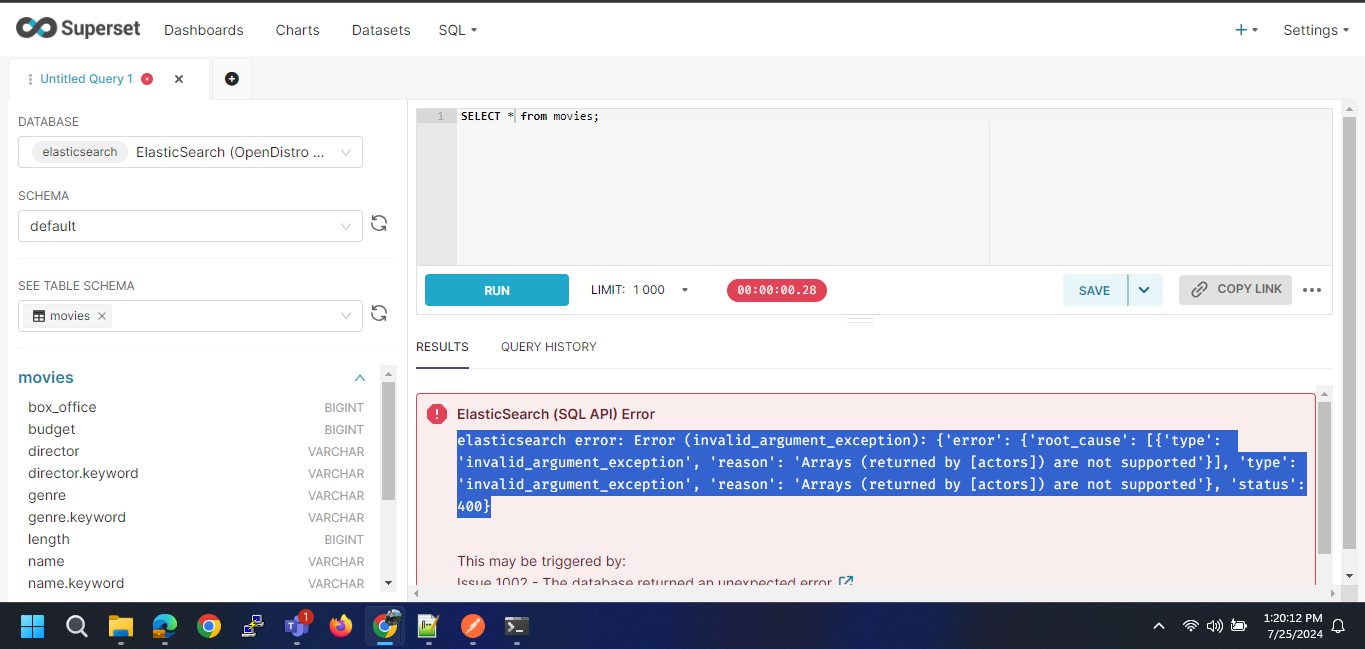The height and width of the screenshot is (649, 1365).
Task: Open Notepad++ from the taskbar
Action: point(429,626)
